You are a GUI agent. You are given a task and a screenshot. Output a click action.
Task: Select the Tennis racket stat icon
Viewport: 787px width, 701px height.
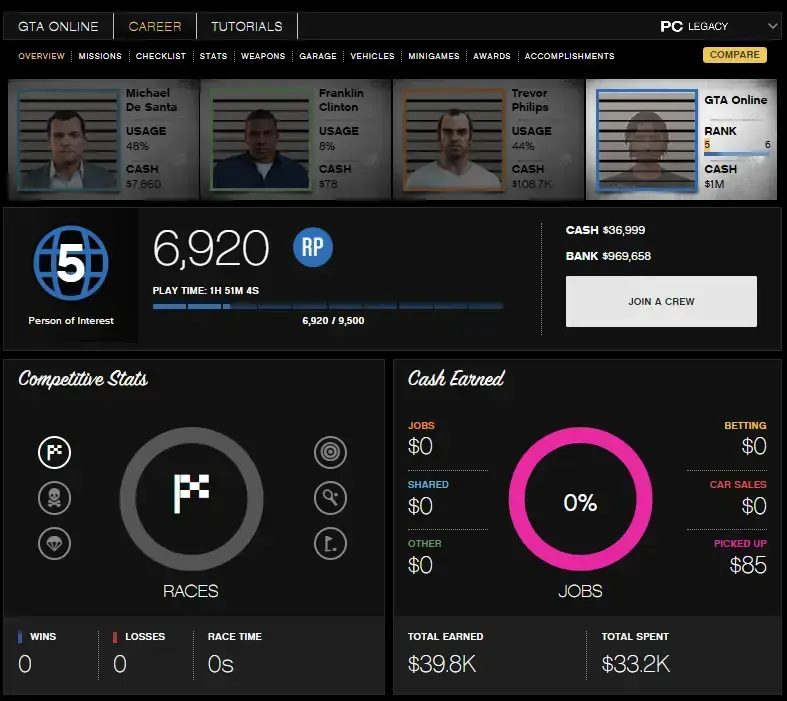click(x=329, y=497)
